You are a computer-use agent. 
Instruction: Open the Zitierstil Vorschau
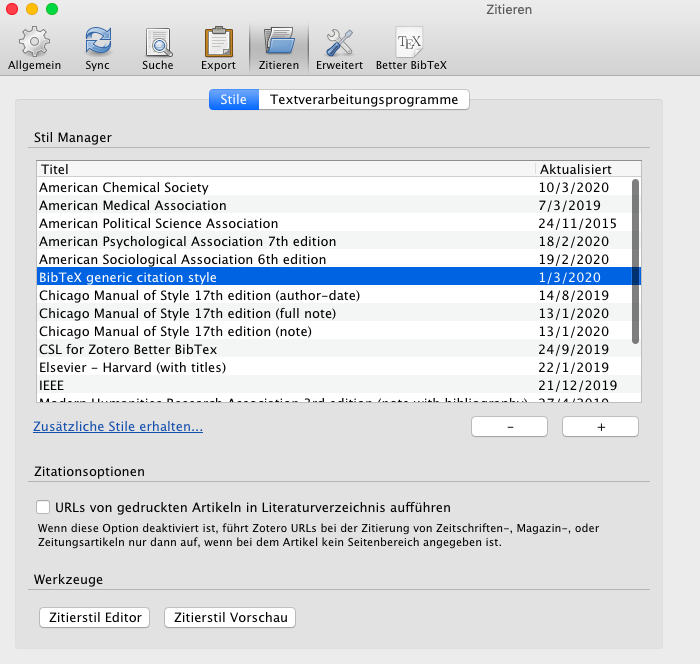pyautogui.click(x=230, y=618)
